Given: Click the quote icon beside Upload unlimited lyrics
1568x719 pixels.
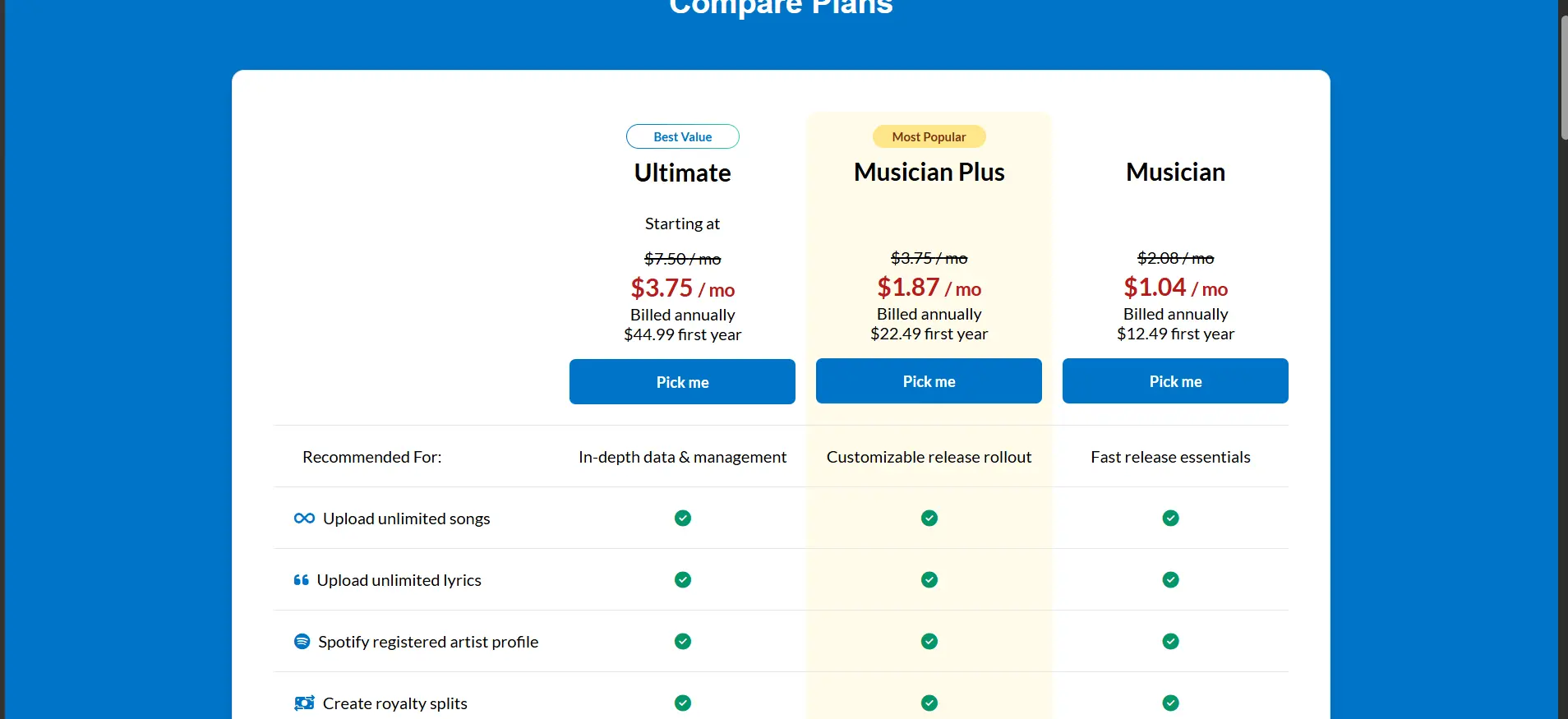Looking at the screenshot, I should point(301,580).
